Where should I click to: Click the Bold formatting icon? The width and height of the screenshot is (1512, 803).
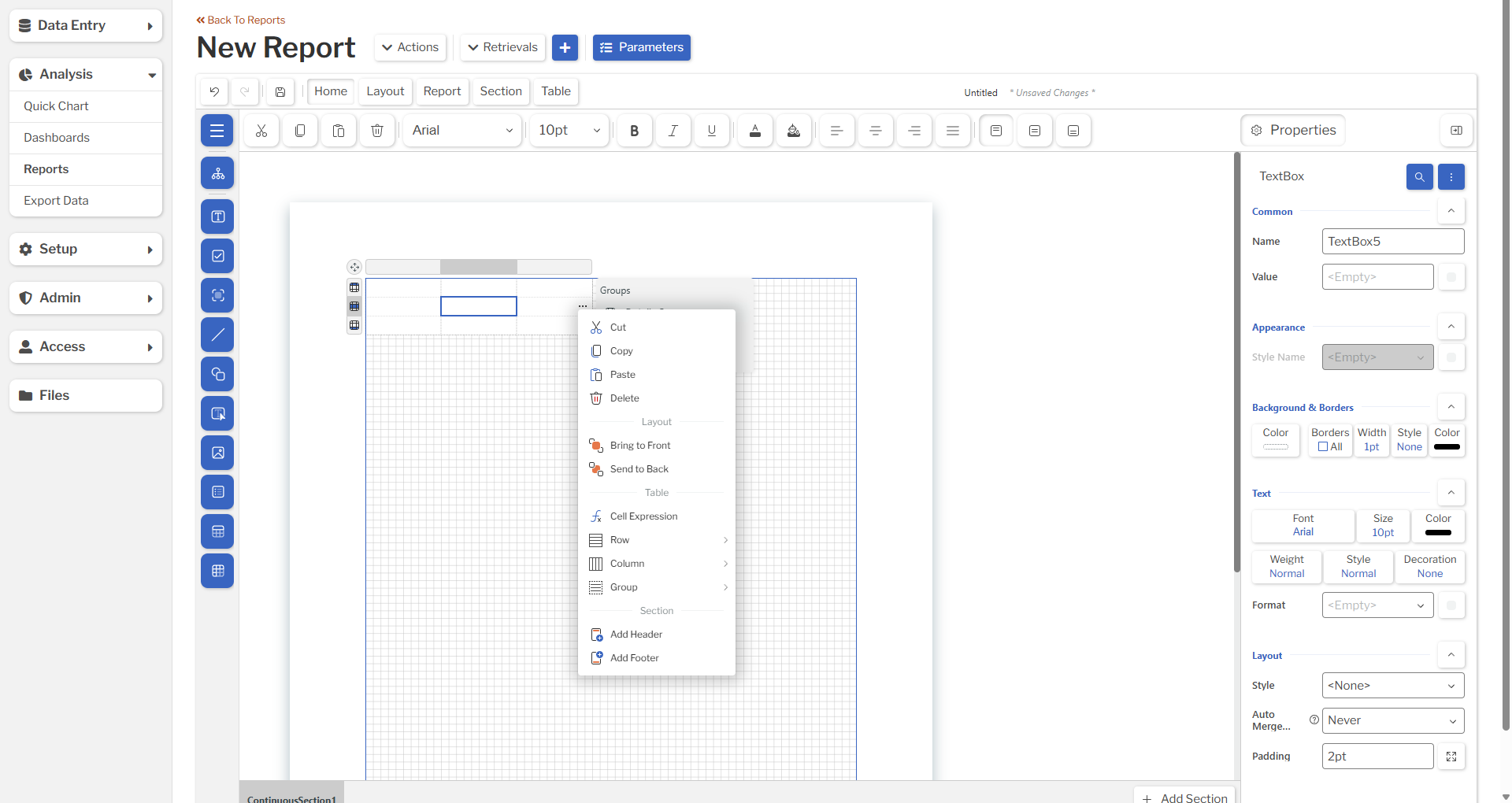click(x=634, y=131)
